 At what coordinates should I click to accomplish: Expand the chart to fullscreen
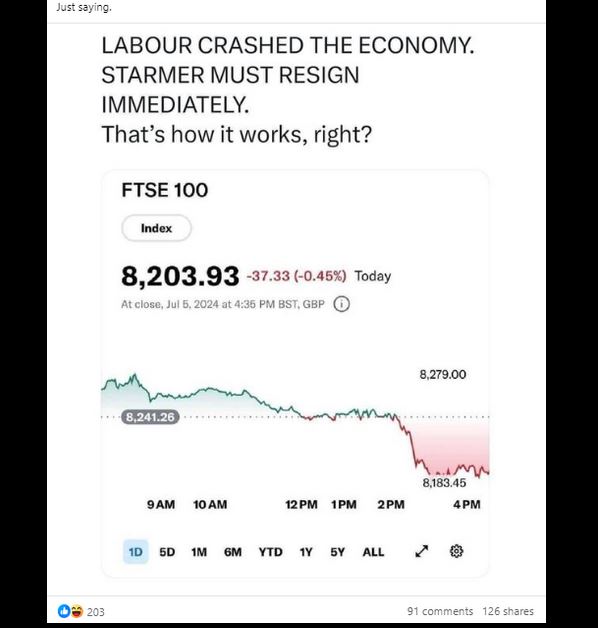pyautogui.click(x=422, y=551)
